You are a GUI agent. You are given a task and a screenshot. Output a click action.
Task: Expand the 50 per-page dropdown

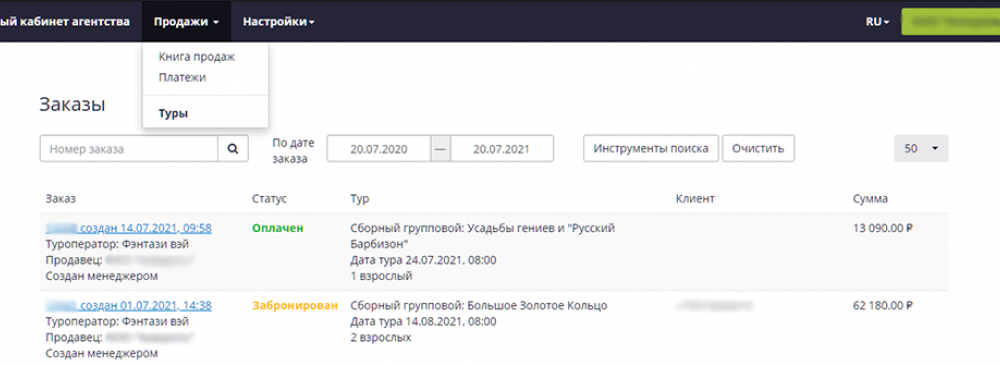(922, 148)
